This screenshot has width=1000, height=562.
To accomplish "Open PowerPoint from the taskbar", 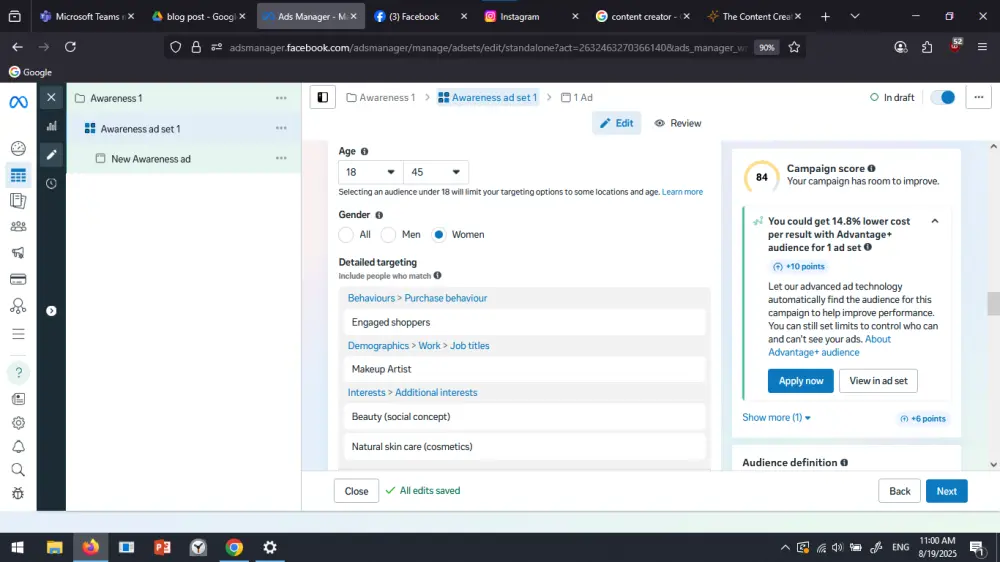I will point(162,547).
